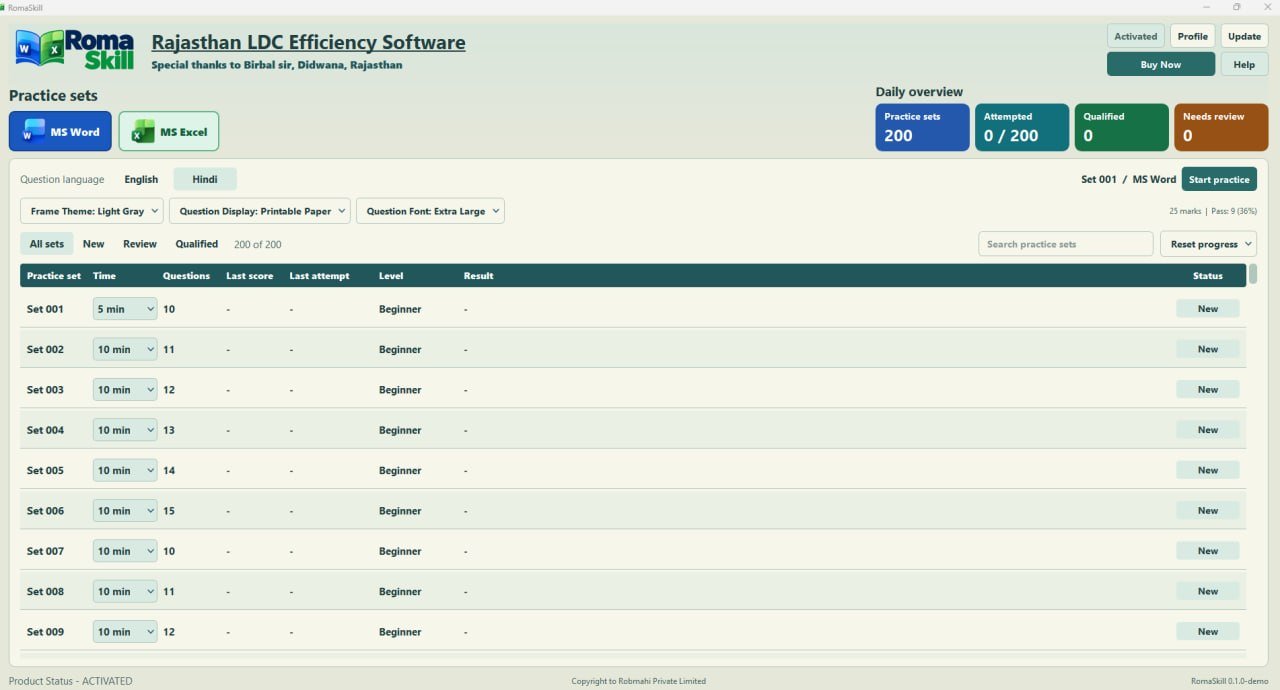Open the Question Display dropdown
Viewport: 1280px width, 690px height.
click(x=260, y=211)
